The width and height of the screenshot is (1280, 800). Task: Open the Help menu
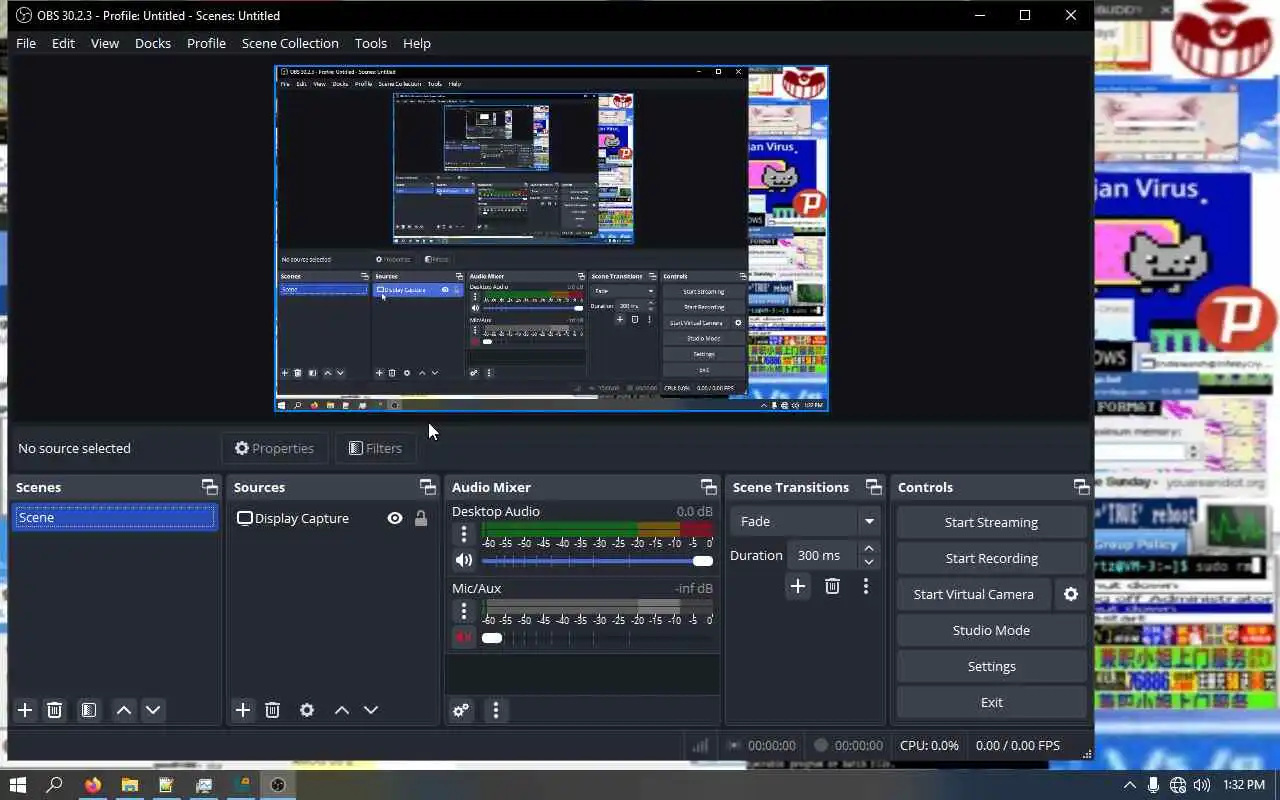[417, 43]
